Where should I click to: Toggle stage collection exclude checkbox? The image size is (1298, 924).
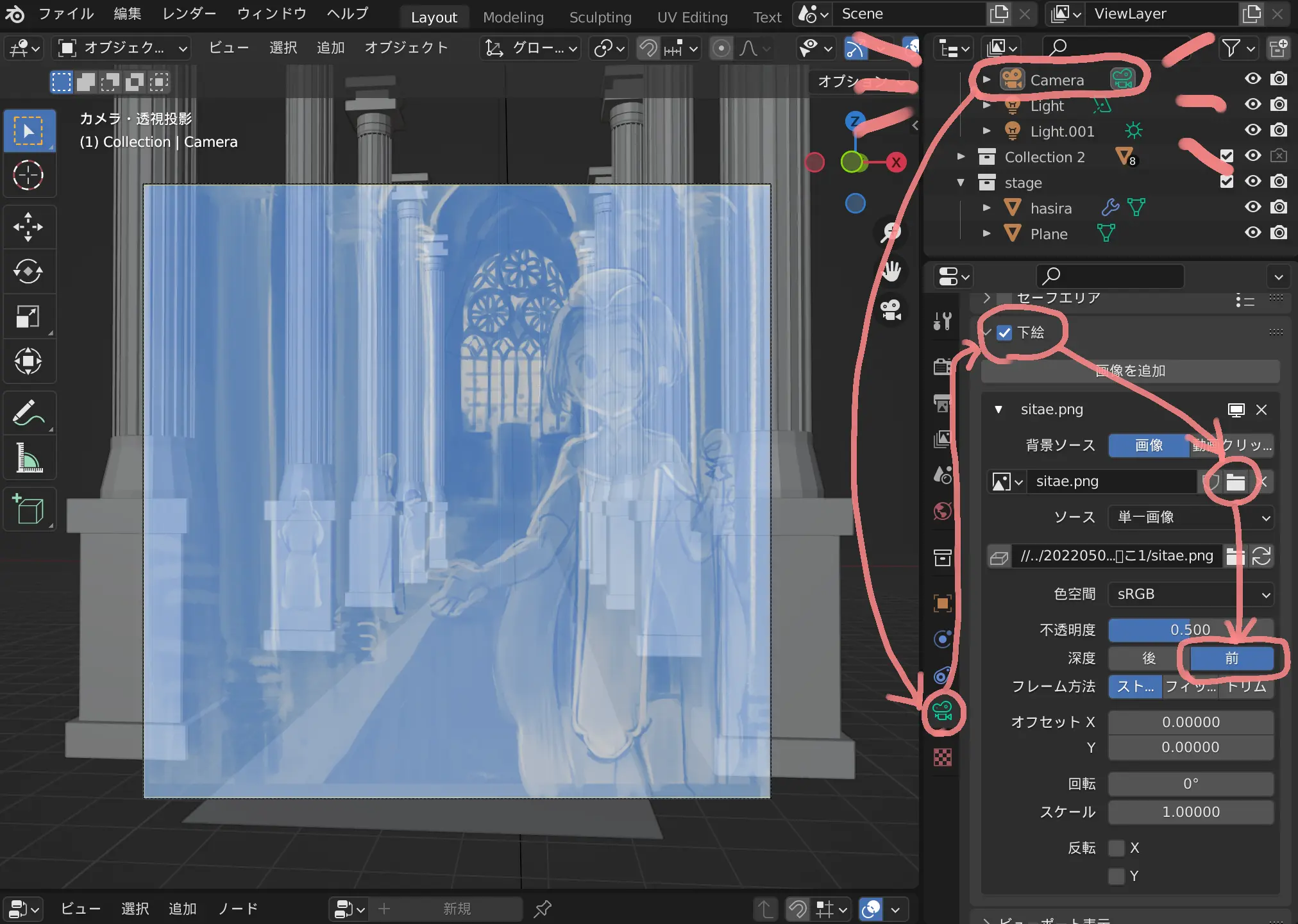1227,181
